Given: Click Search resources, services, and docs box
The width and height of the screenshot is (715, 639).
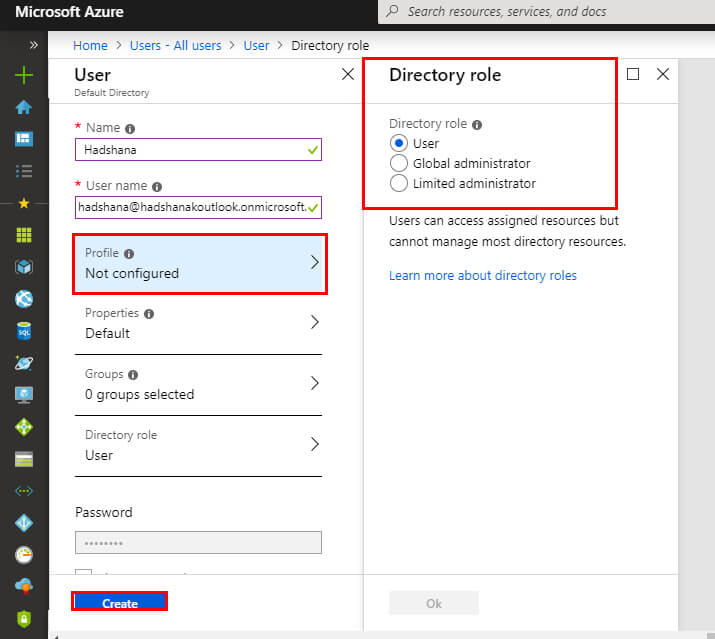Looking at the screenshot, I should coord(546,11).
